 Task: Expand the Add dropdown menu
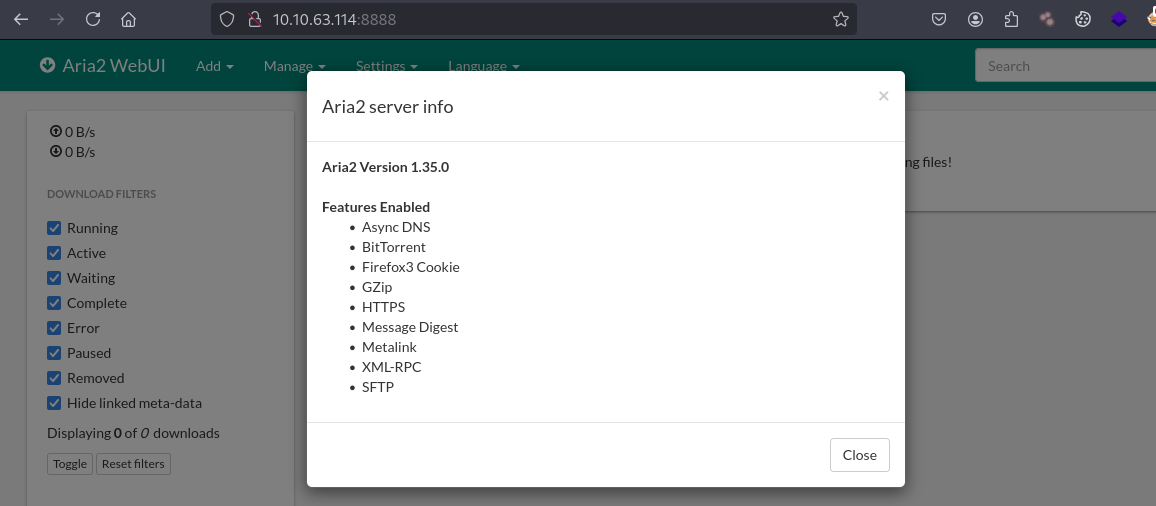[214, 66]
